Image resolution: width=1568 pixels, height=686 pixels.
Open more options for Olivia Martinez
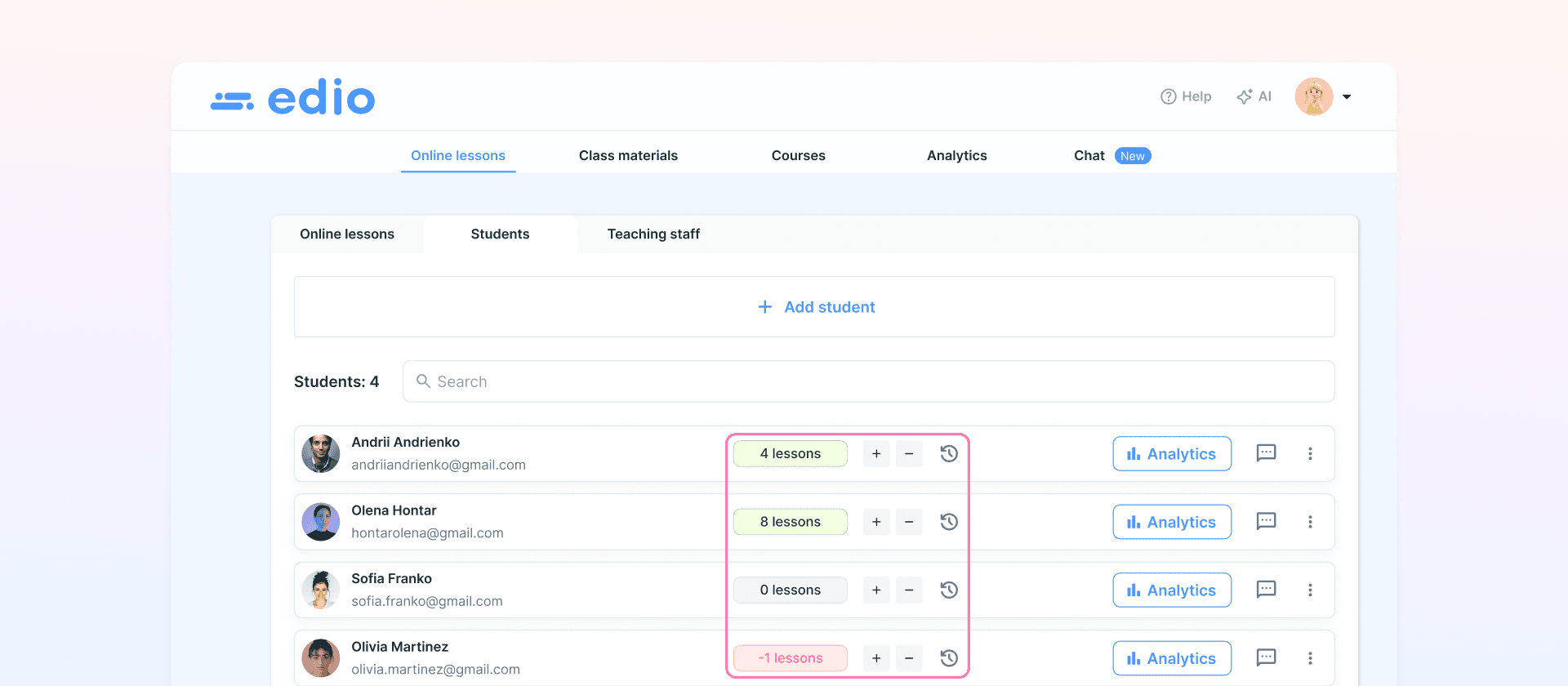point(1310,658)
